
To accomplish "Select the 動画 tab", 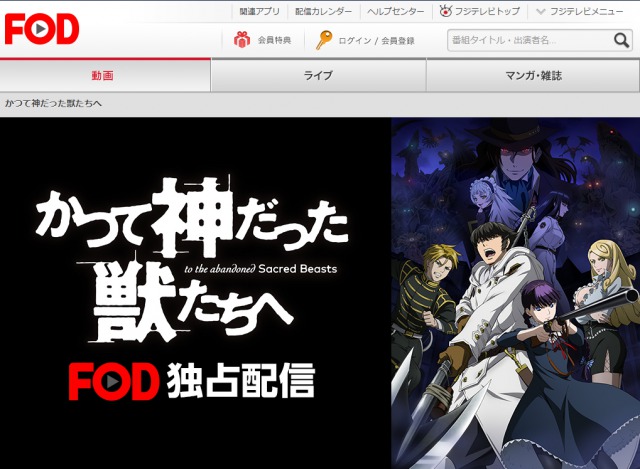I will pos(105,76).
